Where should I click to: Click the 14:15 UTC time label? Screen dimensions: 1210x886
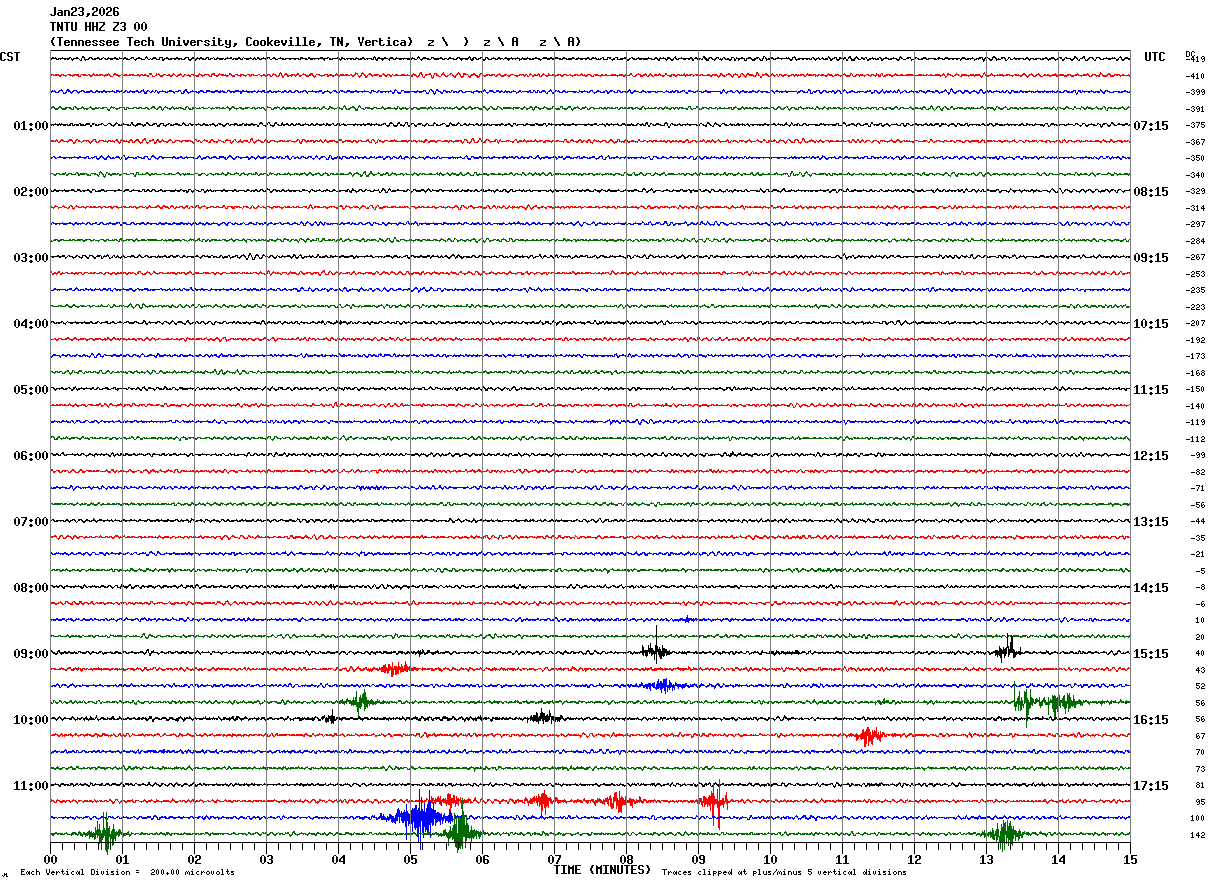point(1151,588)
